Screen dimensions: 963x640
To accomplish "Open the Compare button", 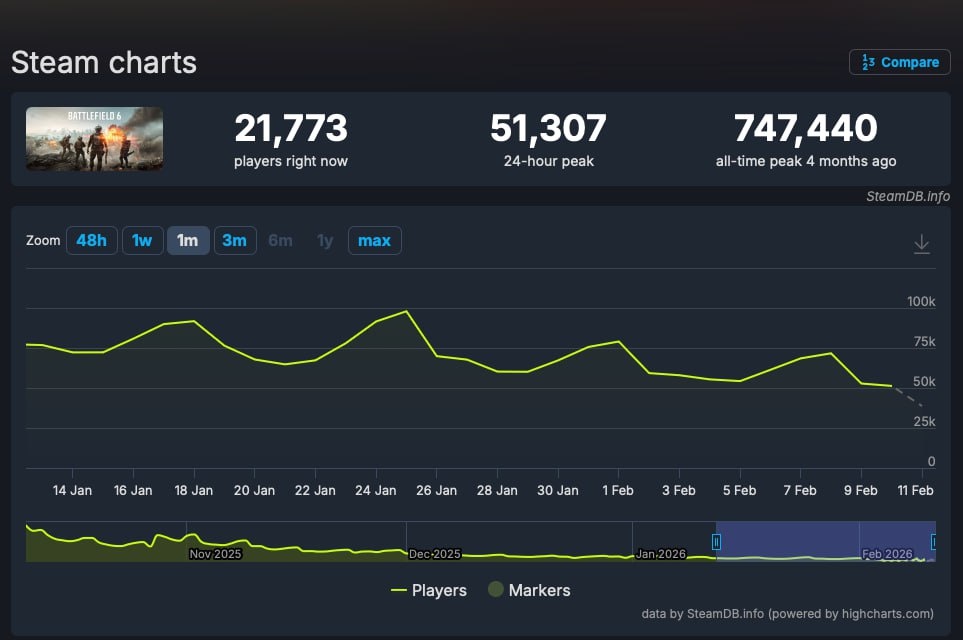I will pyautogui.click(x=900, y=62).
